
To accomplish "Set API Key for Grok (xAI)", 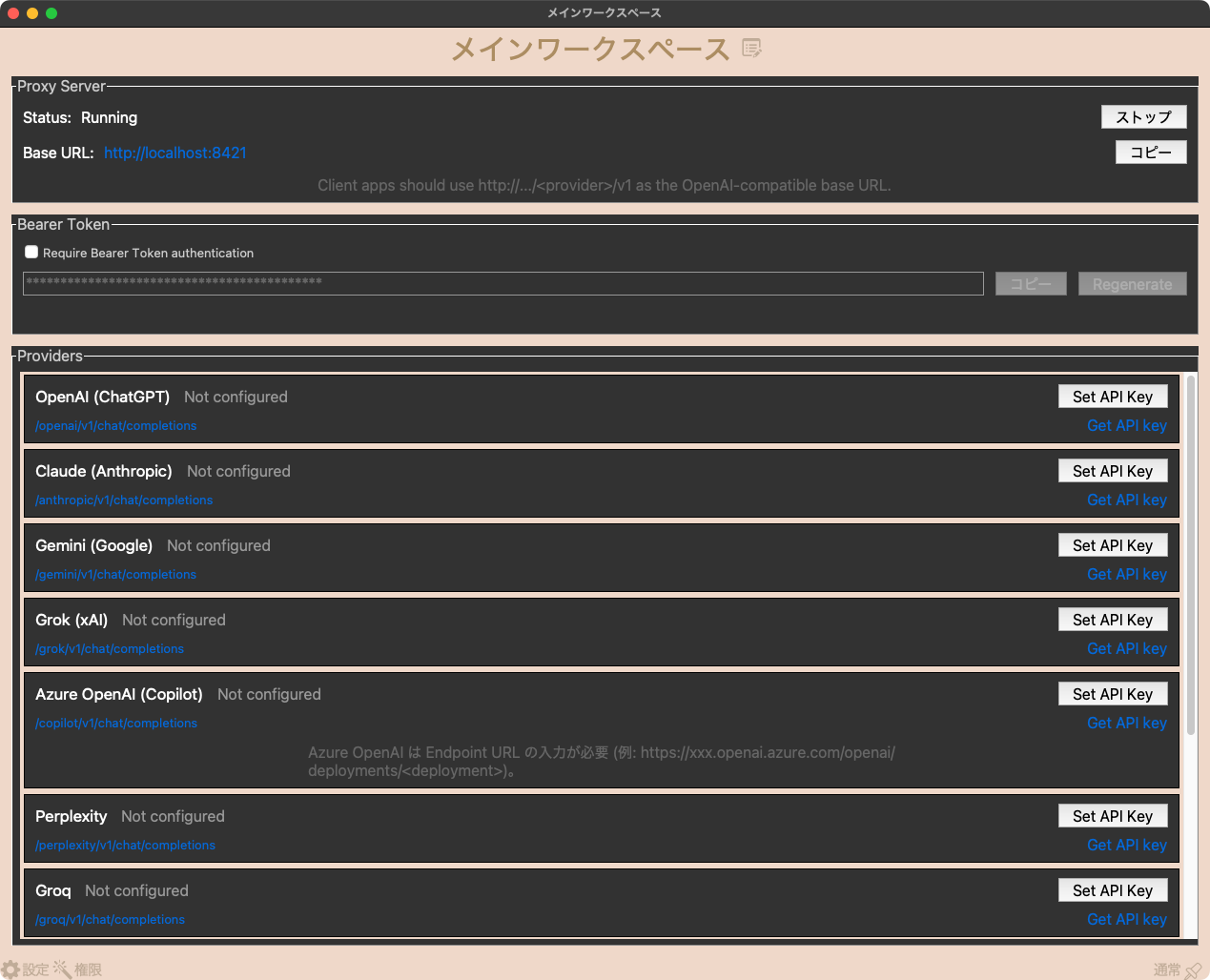I will coord(1113,620).
